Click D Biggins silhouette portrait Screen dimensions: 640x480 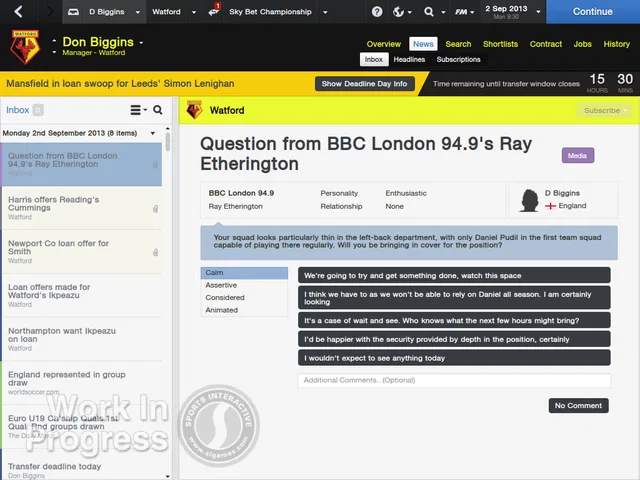(x=529, y=200)
